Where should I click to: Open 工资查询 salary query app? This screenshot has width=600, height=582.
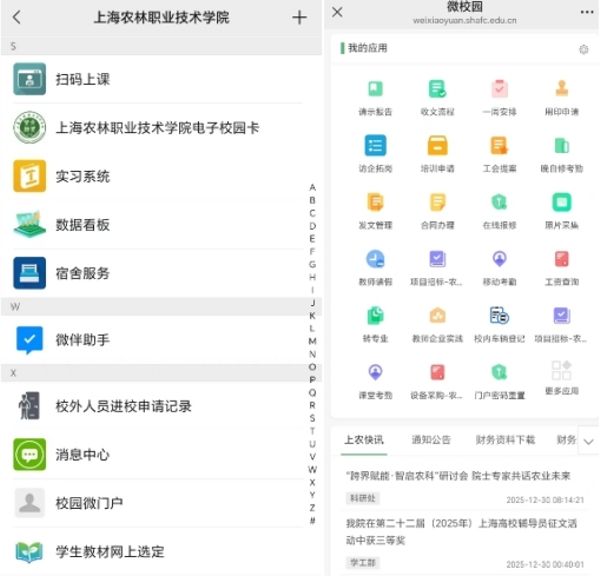click(561, 266)
